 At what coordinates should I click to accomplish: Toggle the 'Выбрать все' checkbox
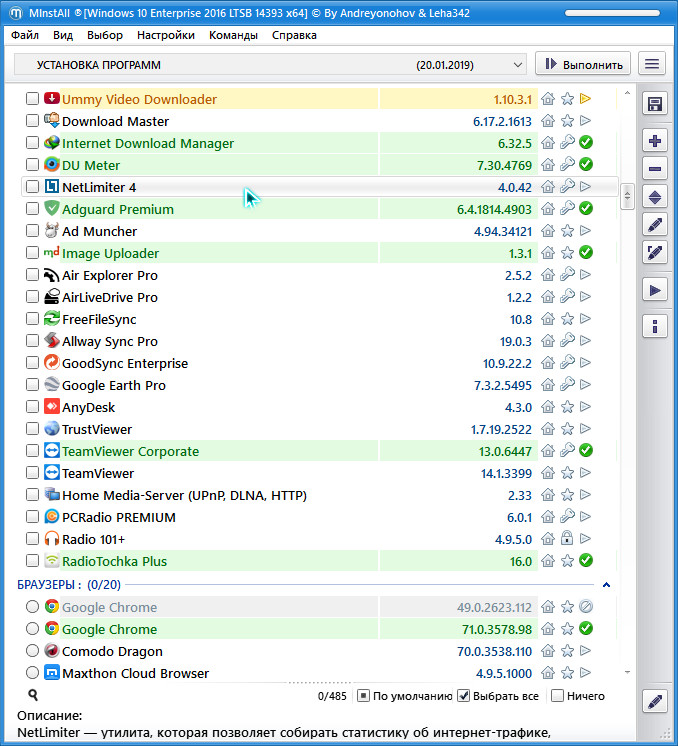pos(463,696)
